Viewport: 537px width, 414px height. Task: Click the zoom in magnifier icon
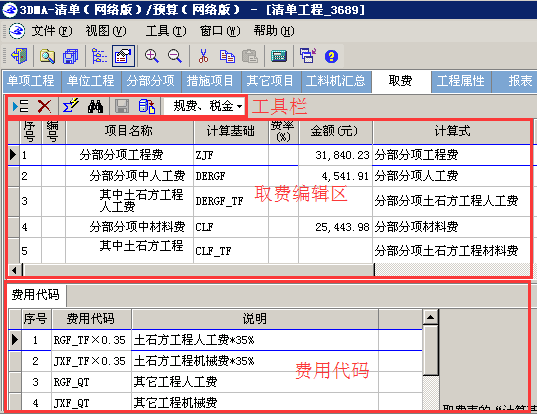click(x=152, y=56)
